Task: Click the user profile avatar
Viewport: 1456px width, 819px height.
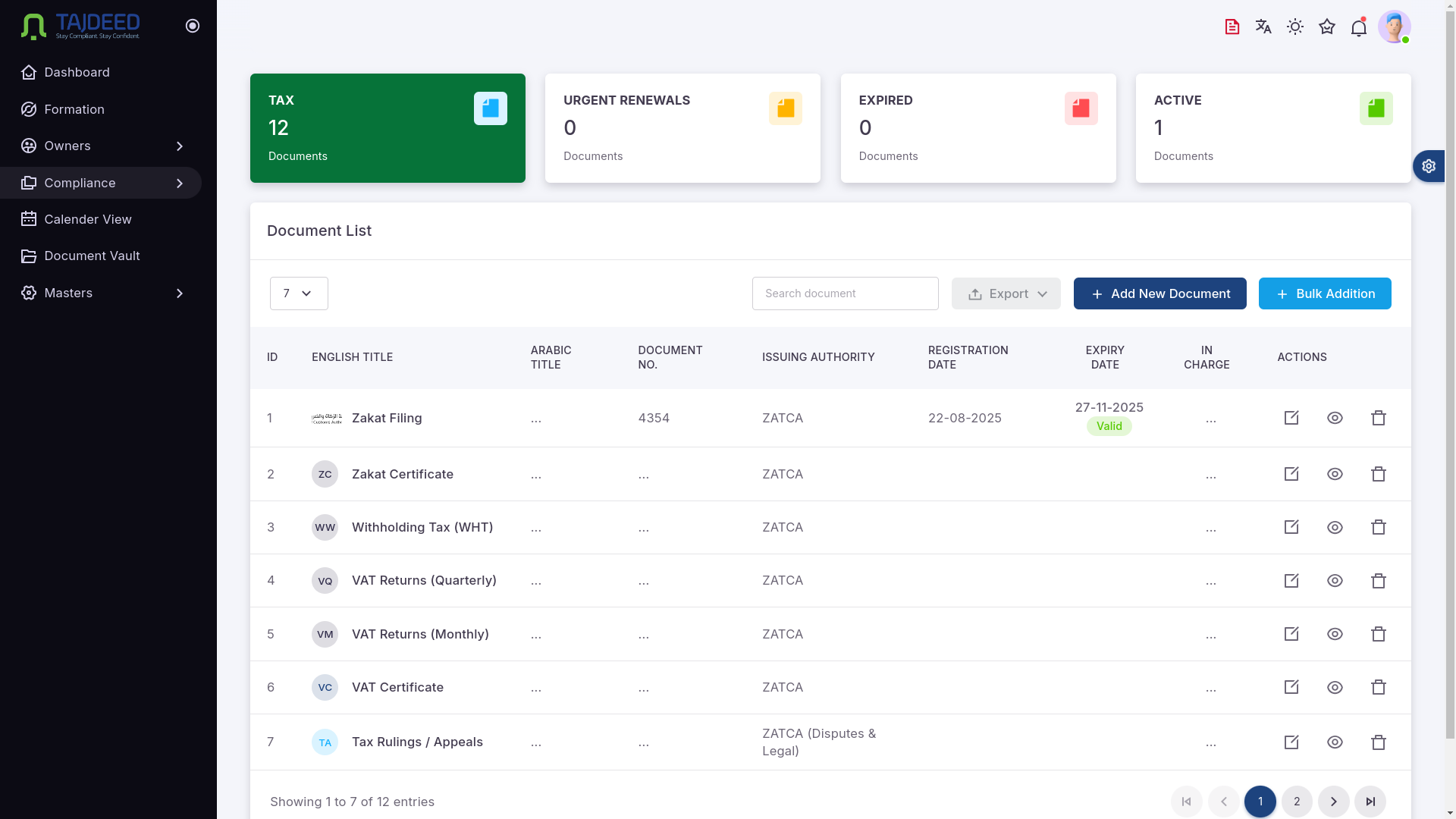Action: (1393, 27)
